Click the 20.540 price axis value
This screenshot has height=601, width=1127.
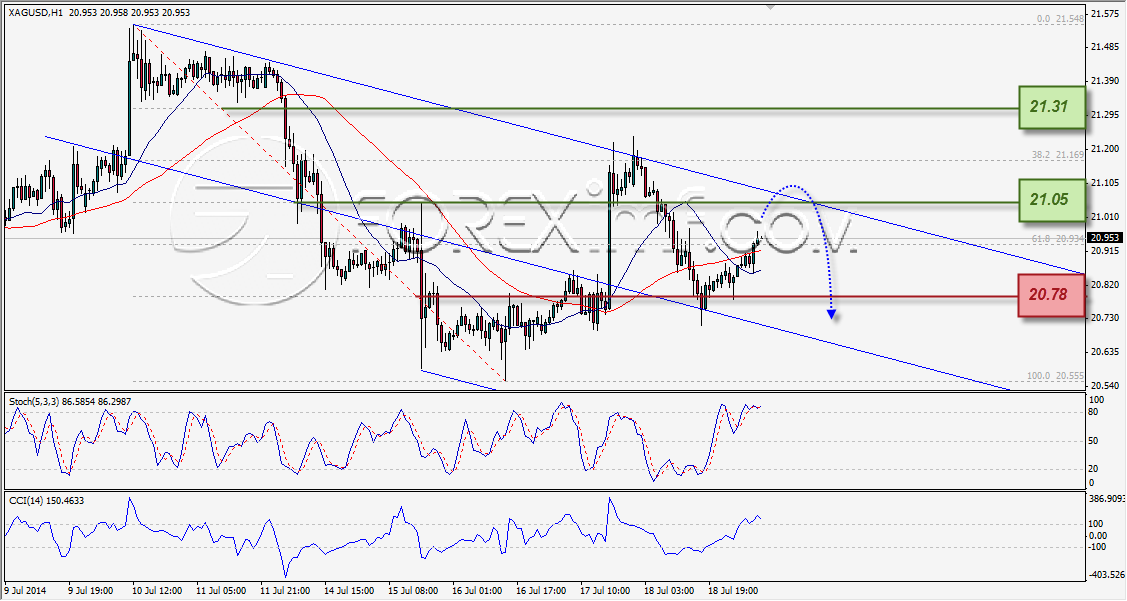[1104, 385]
